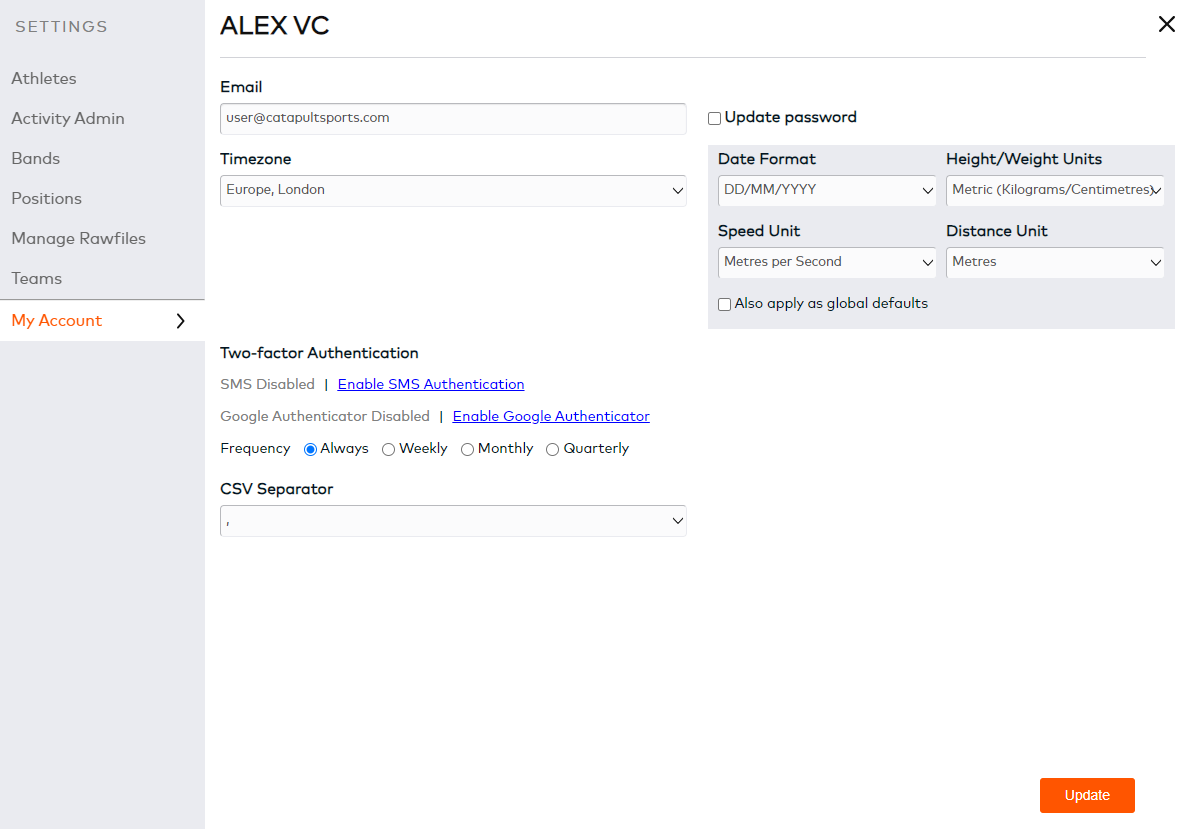Navigate to Teams settings
Image resolution: width=1187 pixels, height=829 pixels.
36,278
